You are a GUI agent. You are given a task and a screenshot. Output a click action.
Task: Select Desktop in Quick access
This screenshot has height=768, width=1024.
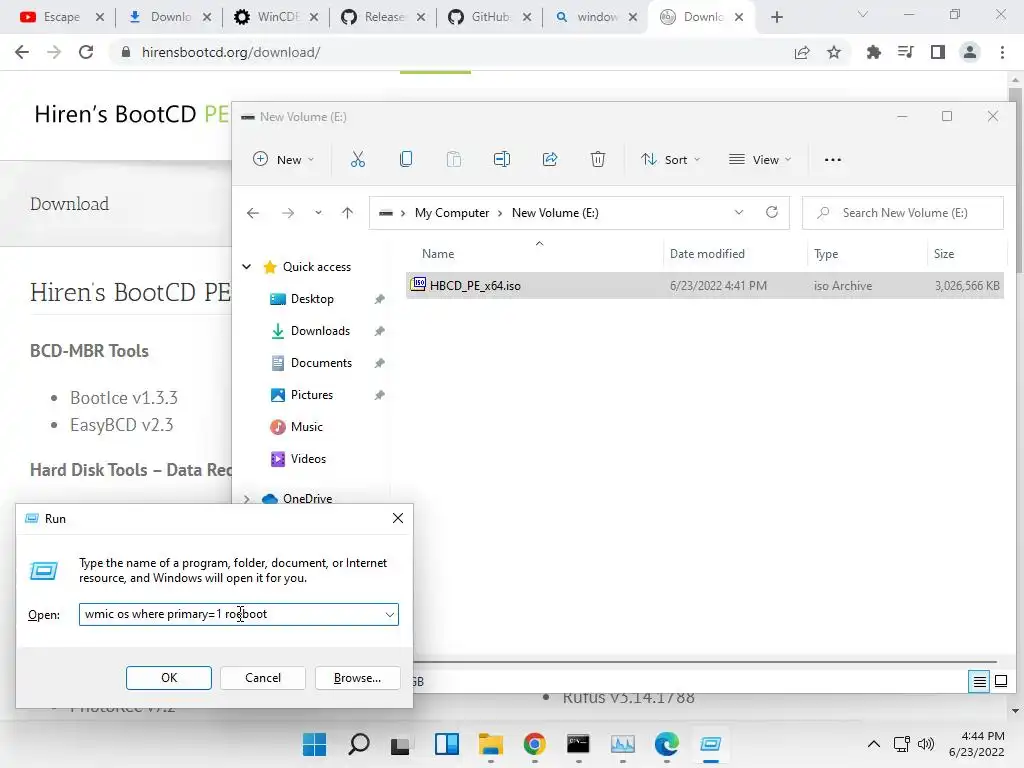tap(312, 299)
